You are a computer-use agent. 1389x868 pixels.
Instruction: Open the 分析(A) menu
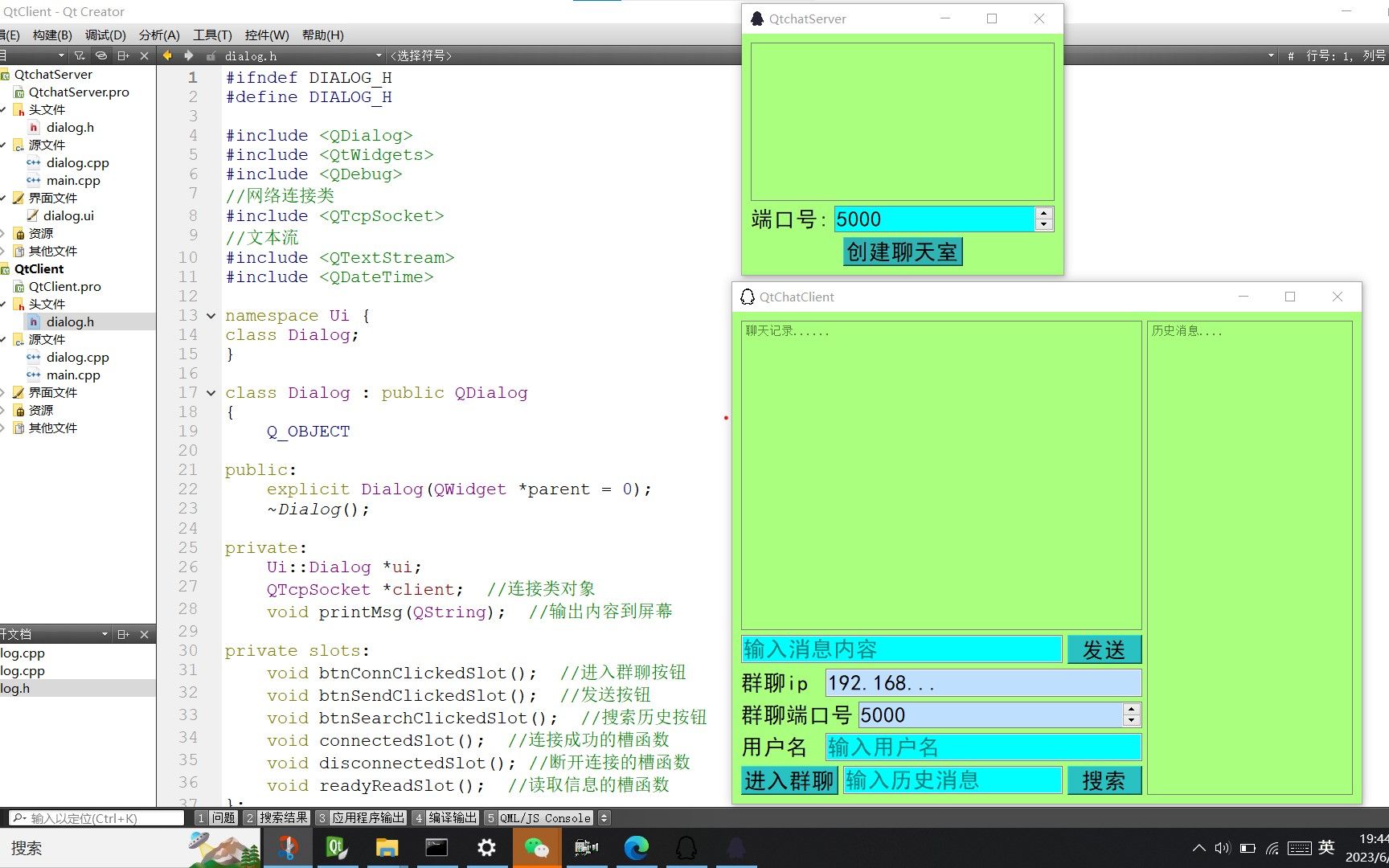pos(159,35)
